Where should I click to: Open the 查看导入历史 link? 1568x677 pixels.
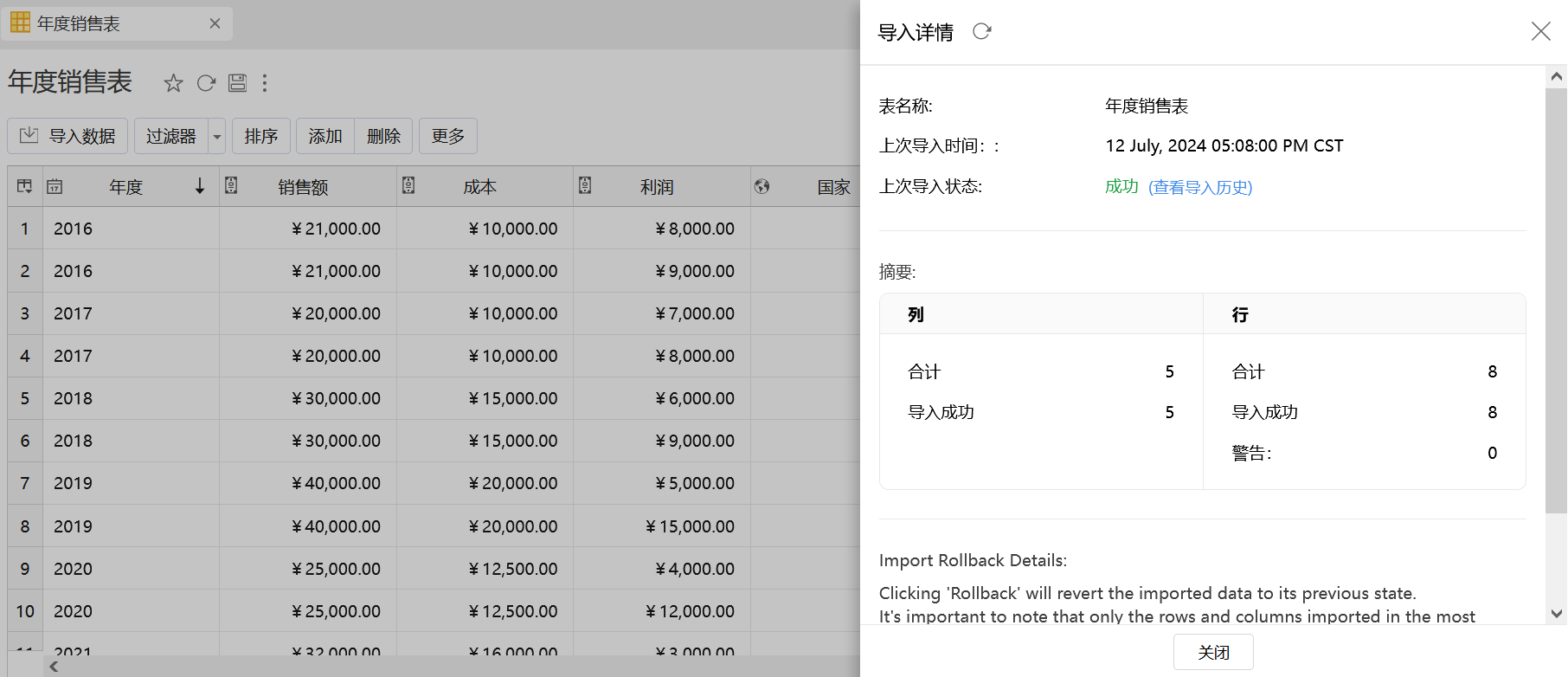(x=1200, y=187)
